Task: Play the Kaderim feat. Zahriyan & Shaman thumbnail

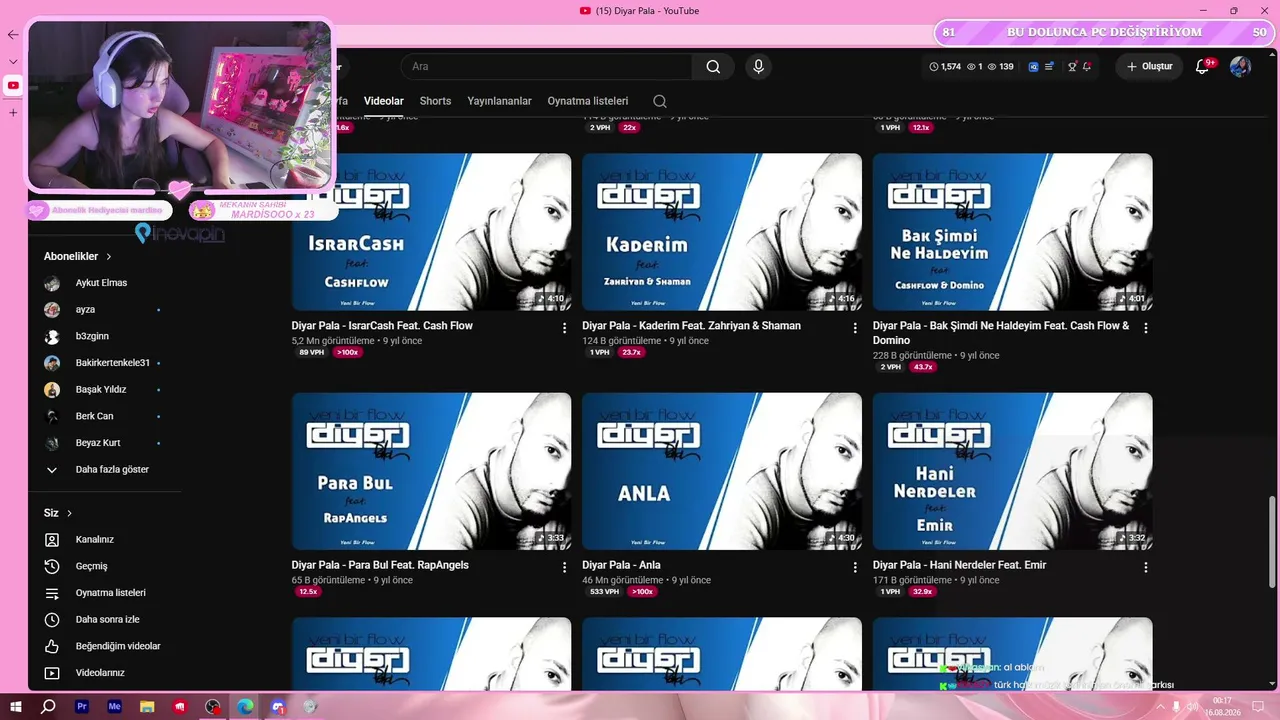Action: coord(722,232)
